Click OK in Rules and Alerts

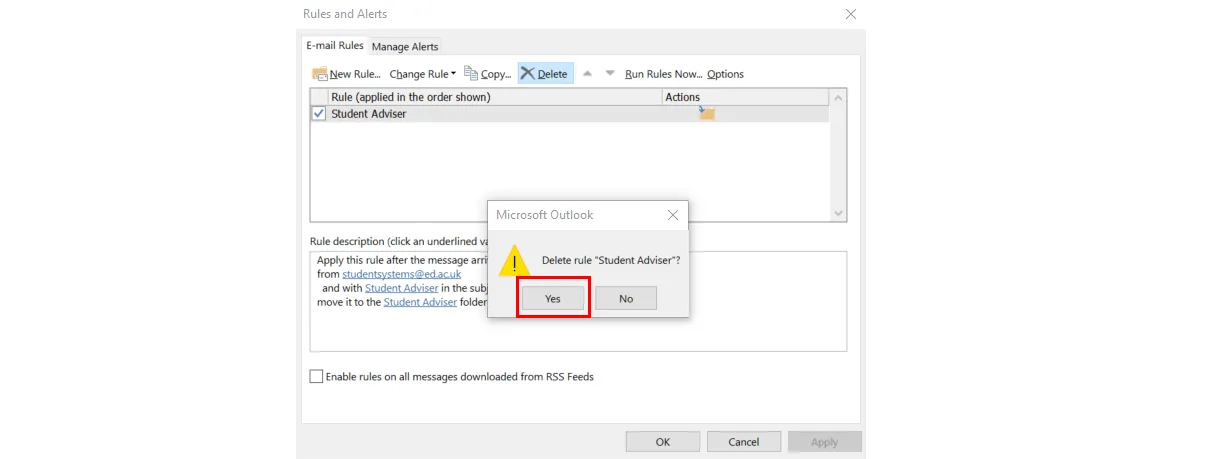coord(662,441)
